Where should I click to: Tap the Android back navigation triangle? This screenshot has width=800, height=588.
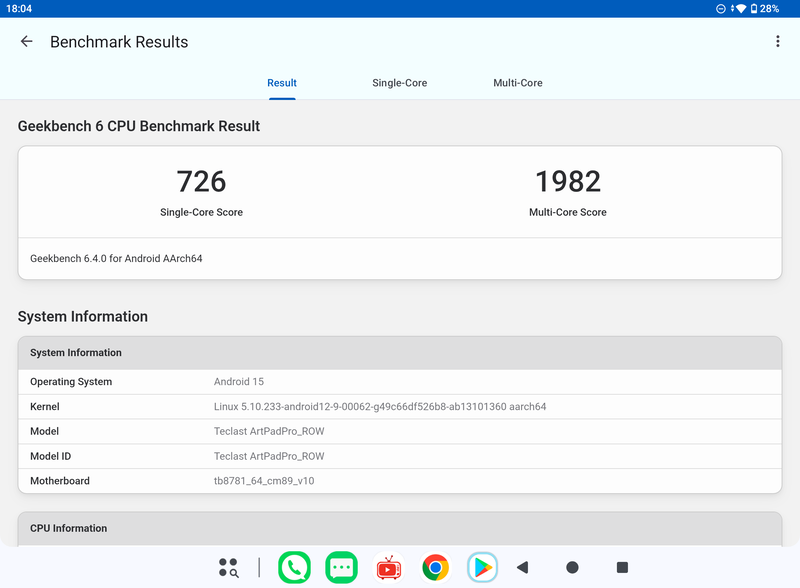point(524,567)
